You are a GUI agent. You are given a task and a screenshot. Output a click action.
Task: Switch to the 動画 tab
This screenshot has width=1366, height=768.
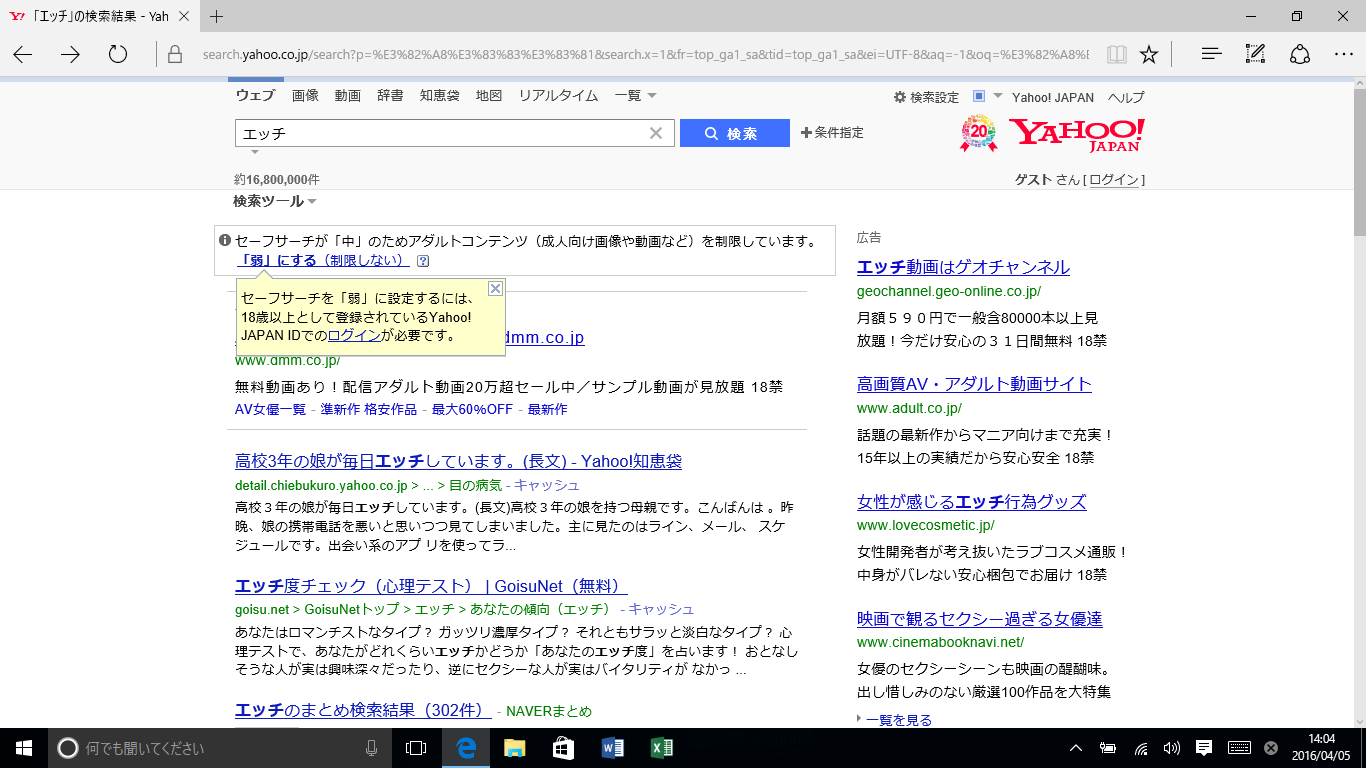click(x=348, y=96)
